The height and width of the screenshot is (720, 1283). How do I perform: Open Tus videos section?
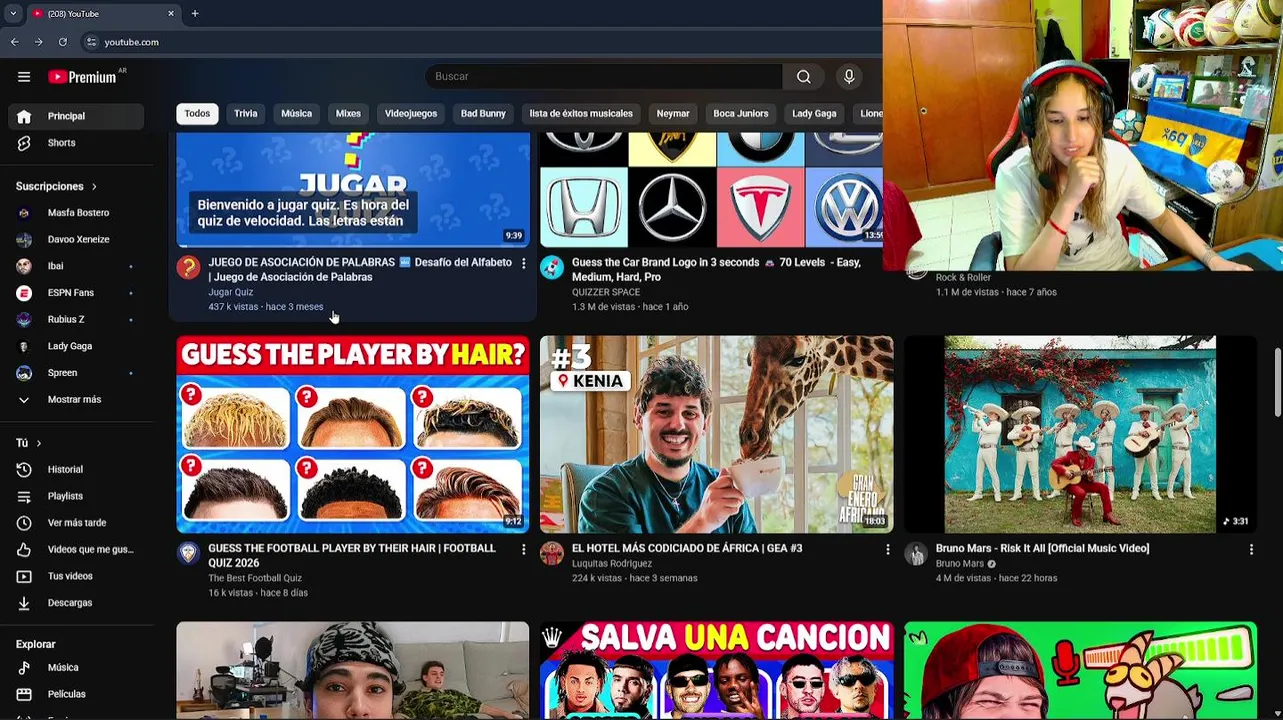76,576
